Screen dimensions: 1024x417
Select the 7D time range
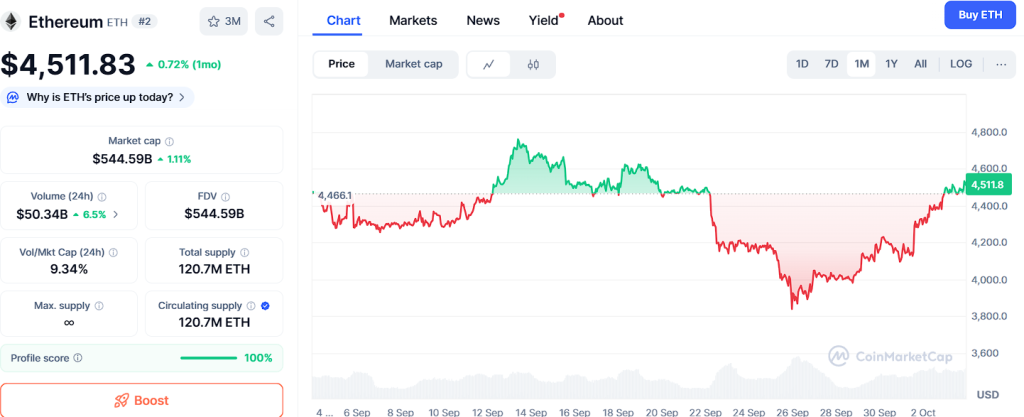click(831, 64)
